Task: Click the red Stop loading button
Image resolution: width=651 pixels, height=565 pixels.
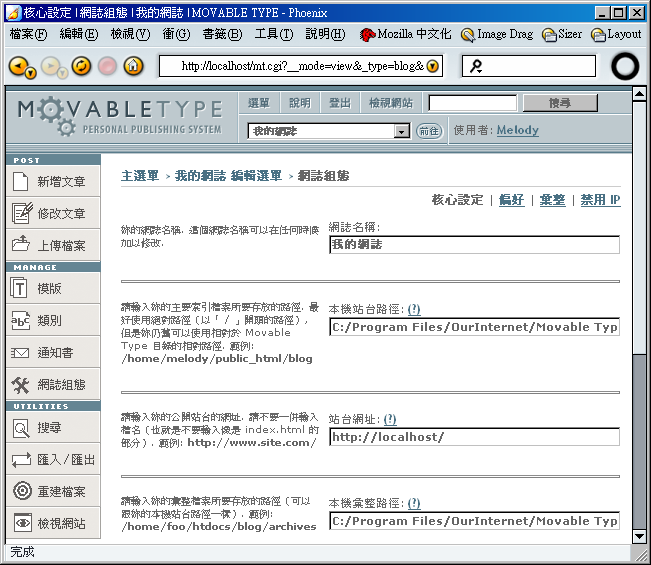Action: click(107, 66)
